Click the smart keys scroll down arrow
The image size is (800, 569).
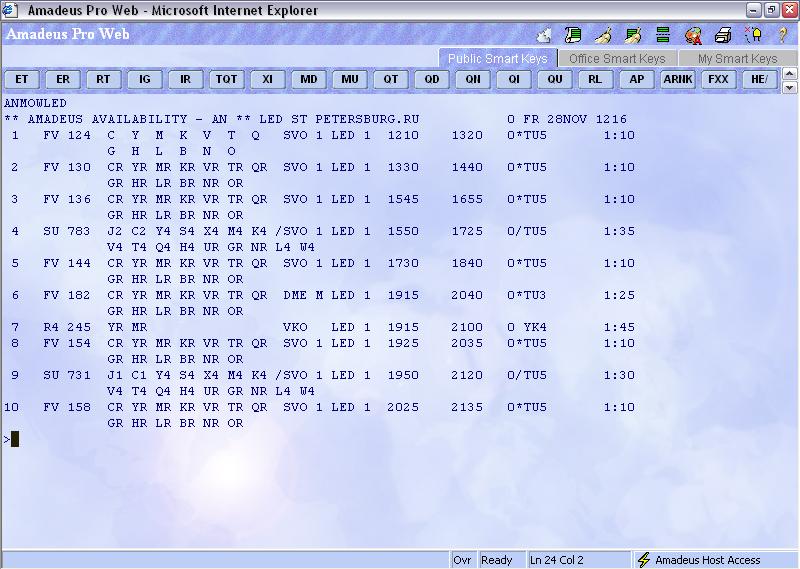click(789, 87)
